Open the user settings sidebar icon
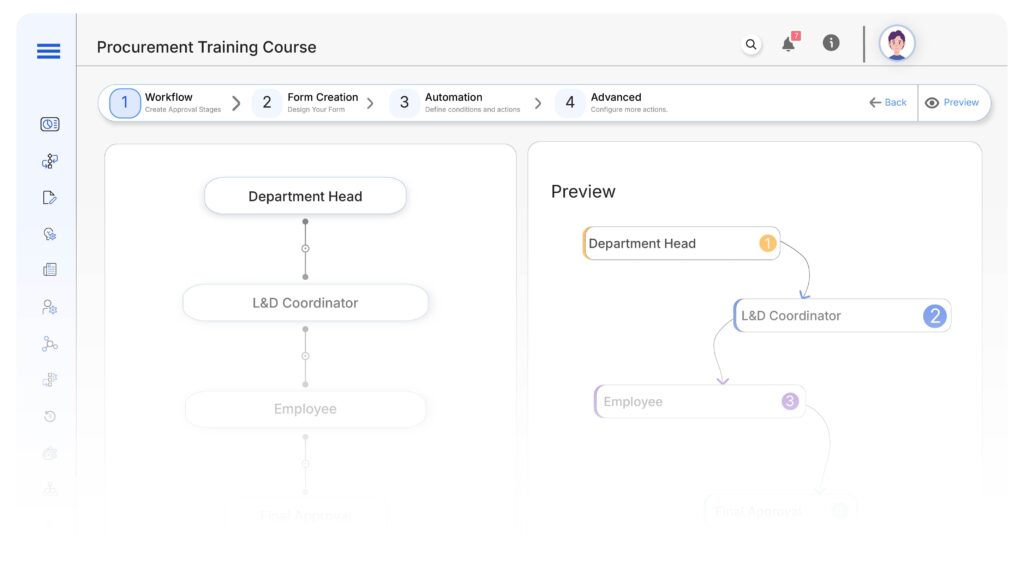Screen dimensions: 1024x576 [x=50, y=307]
